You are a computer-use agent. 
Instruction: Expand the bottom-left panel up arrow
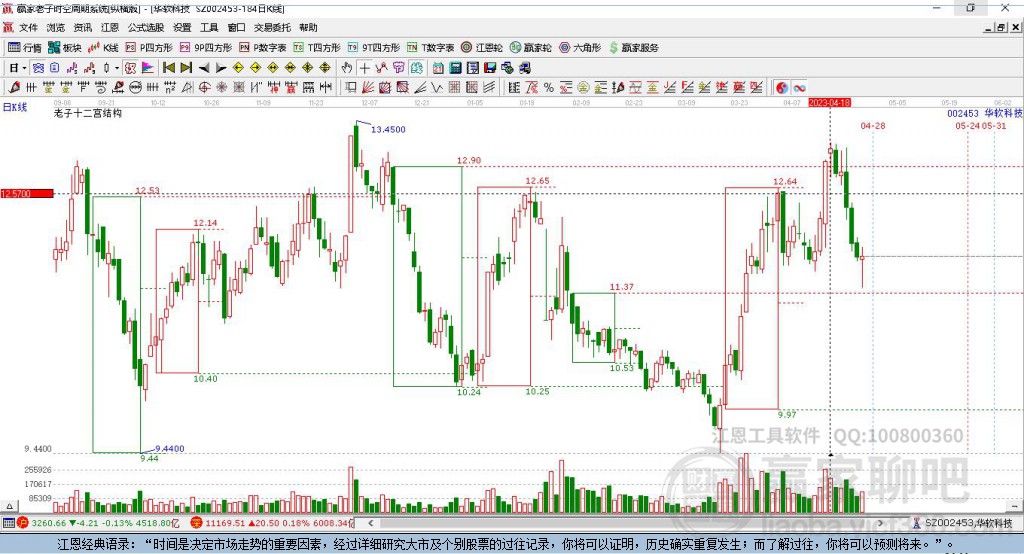9,506
